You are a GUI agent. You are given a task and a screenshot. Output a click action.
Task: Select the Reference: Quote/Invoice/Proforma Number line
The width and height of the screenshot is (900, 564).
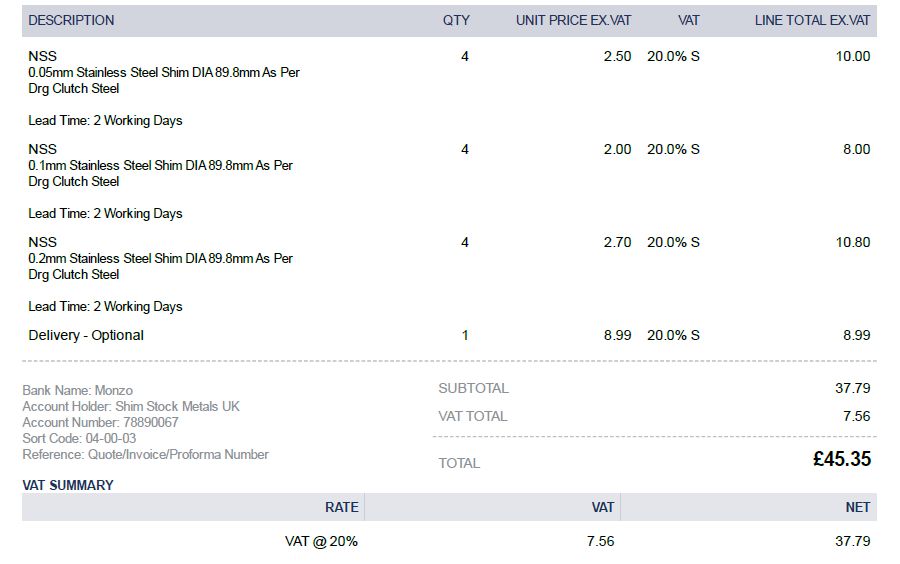tap(145, 455)
